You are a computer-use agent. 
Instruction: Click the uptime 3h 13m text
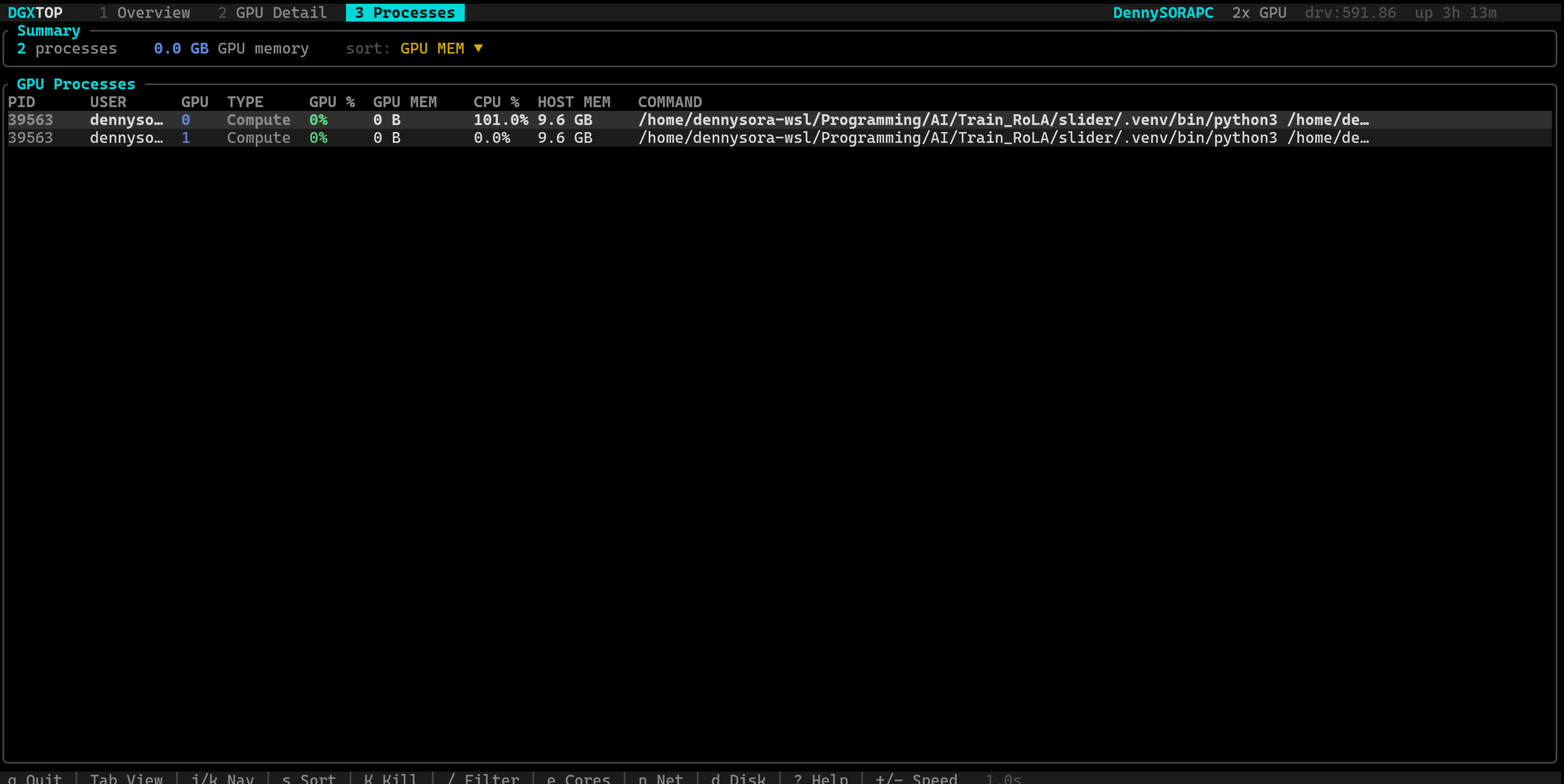[1455, 13]
